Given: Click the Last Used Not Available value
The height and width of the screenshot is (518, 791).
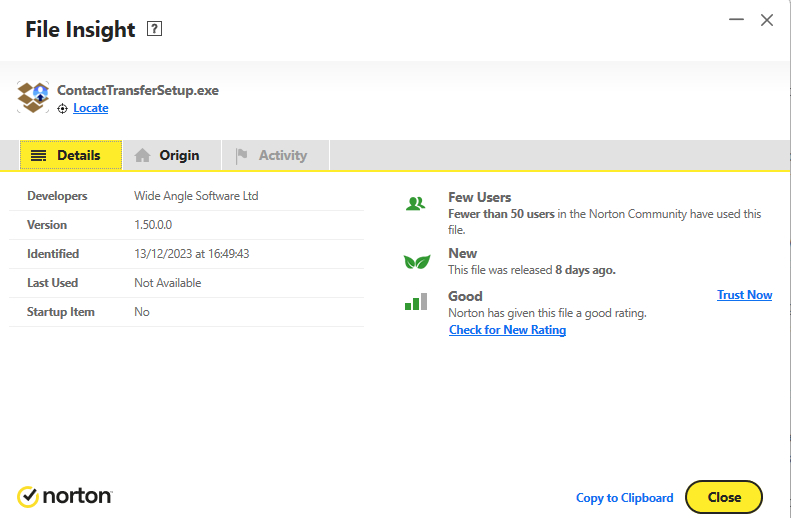Looking at the screenshot, I should [x=167, y=283].
